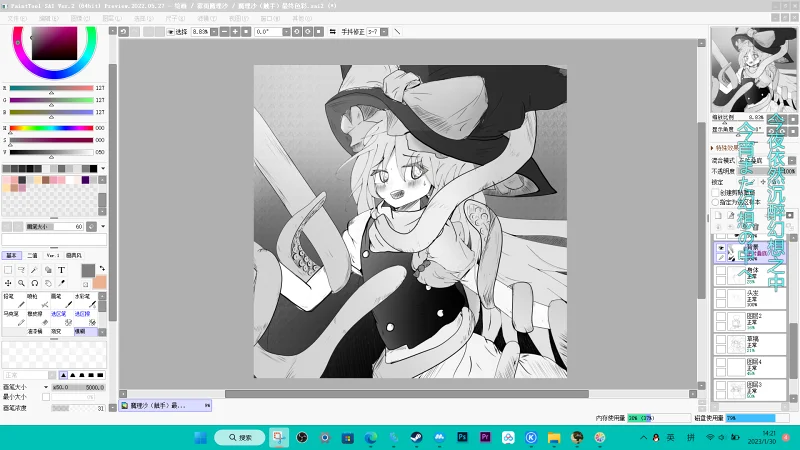Select the Text tool
The image size is (800, 450).
pos(61,270)
